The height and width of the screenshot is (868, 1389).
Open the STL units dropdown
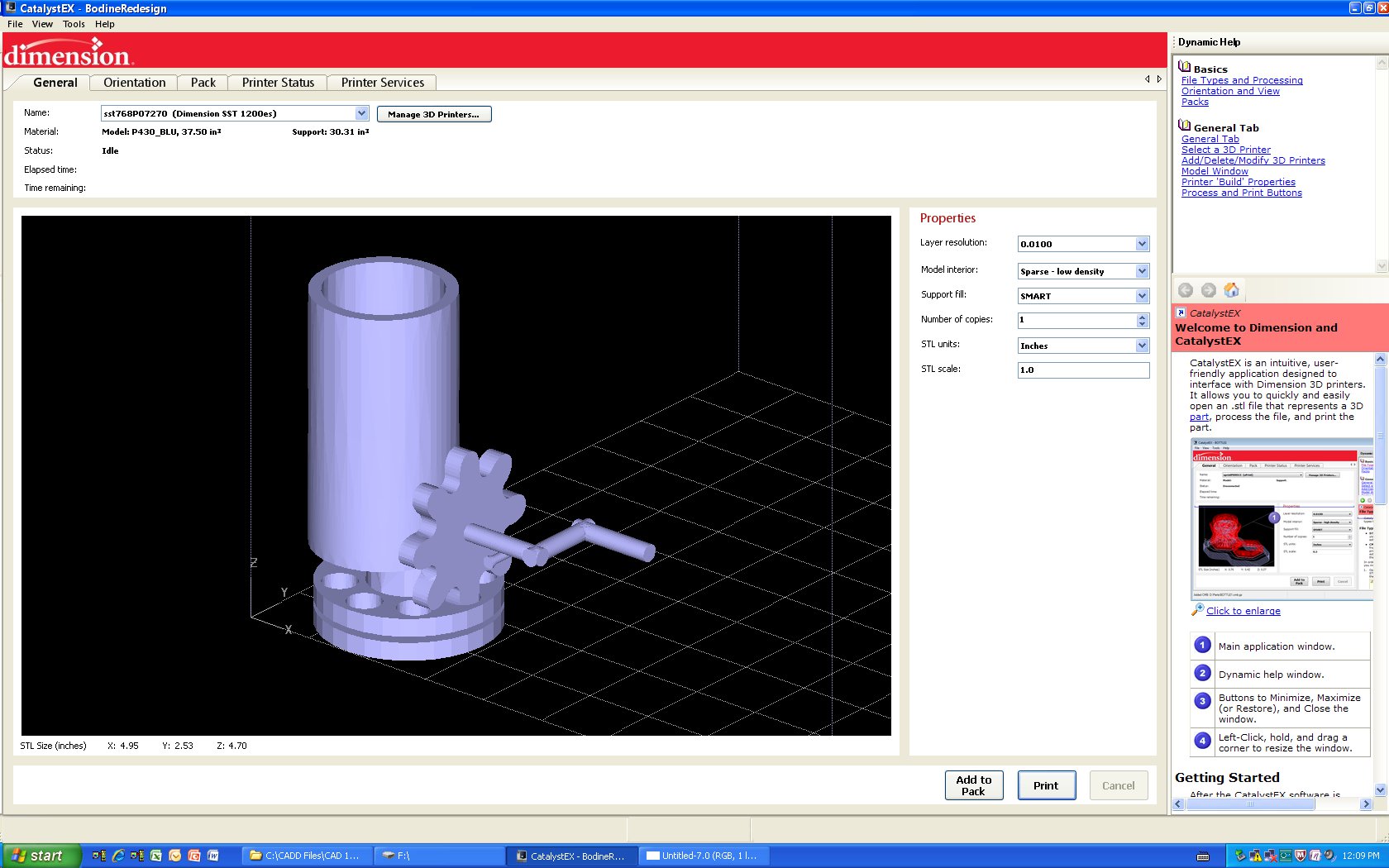point(1142,346)
